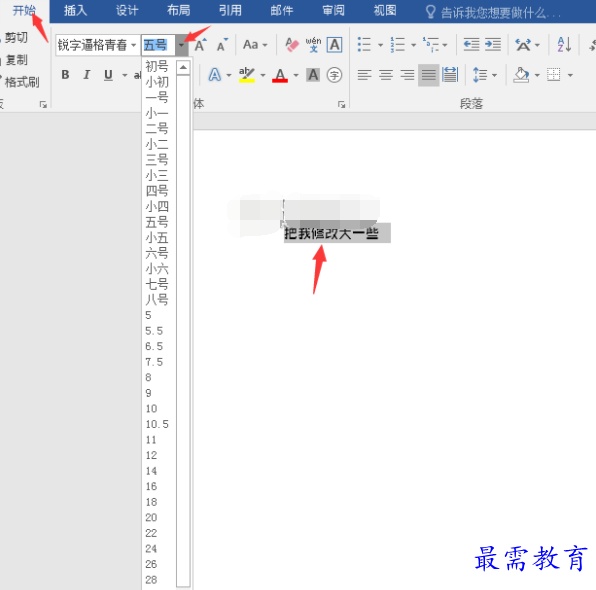Increase paragraph indent
The width and height of the screenshot is (596, 590).
(x=493, y=44)
